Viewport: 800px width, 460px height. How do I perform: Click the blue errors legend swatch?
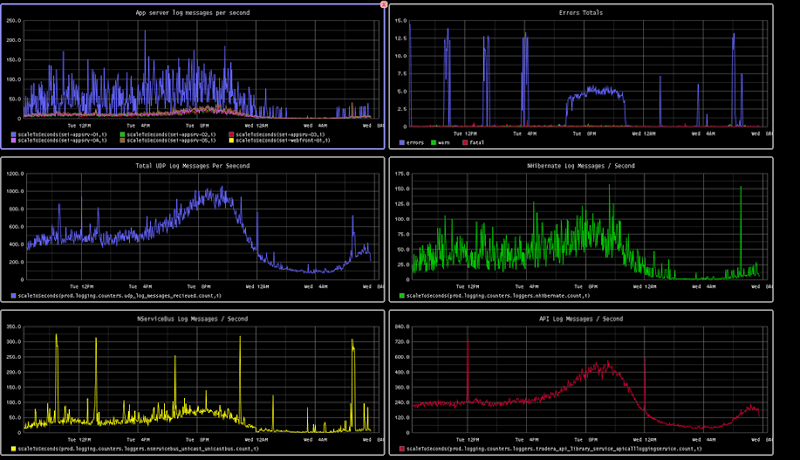[402, 142]
